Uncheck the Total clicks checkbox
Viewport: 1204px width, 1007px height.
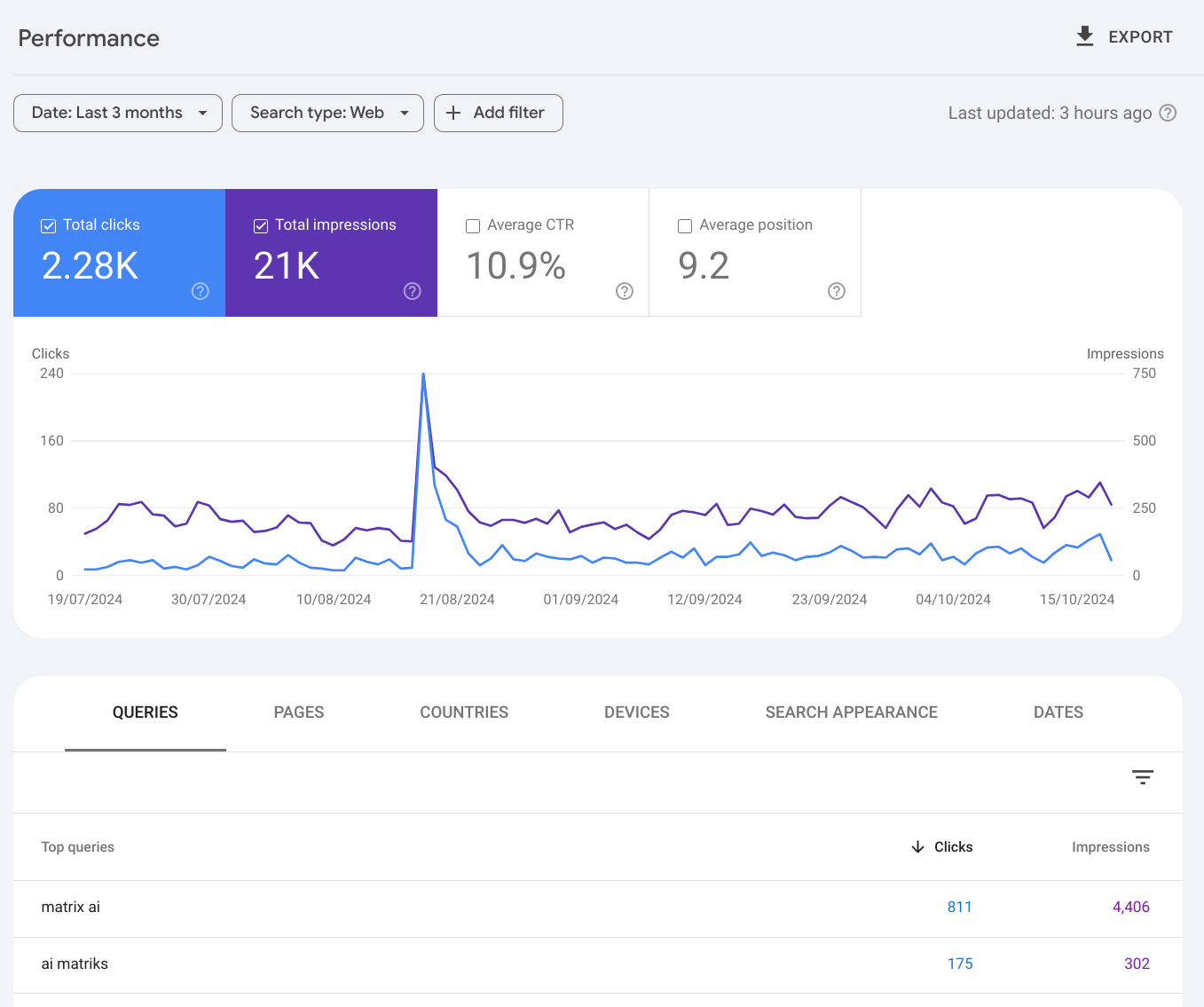49,226
